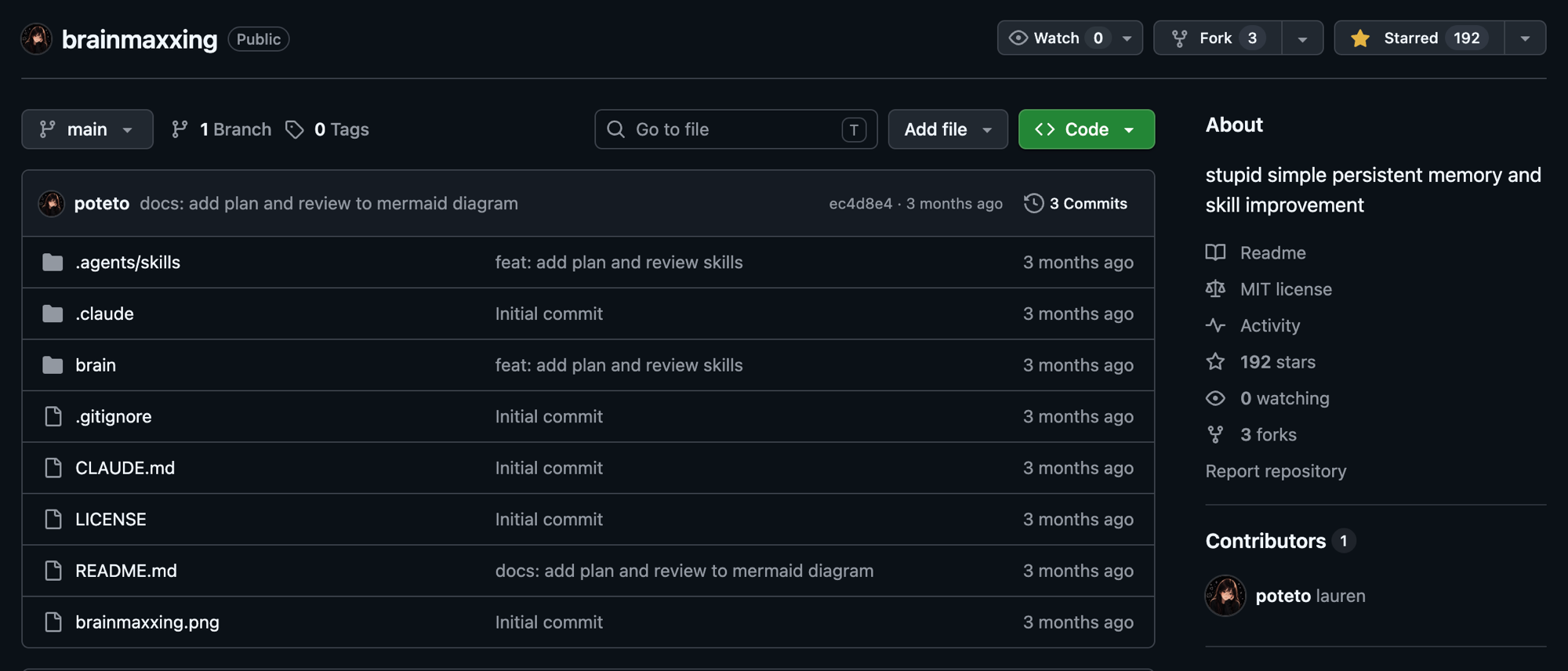Open the .gitignore file
1568x671 pixels.
click(x=114, y=416)
